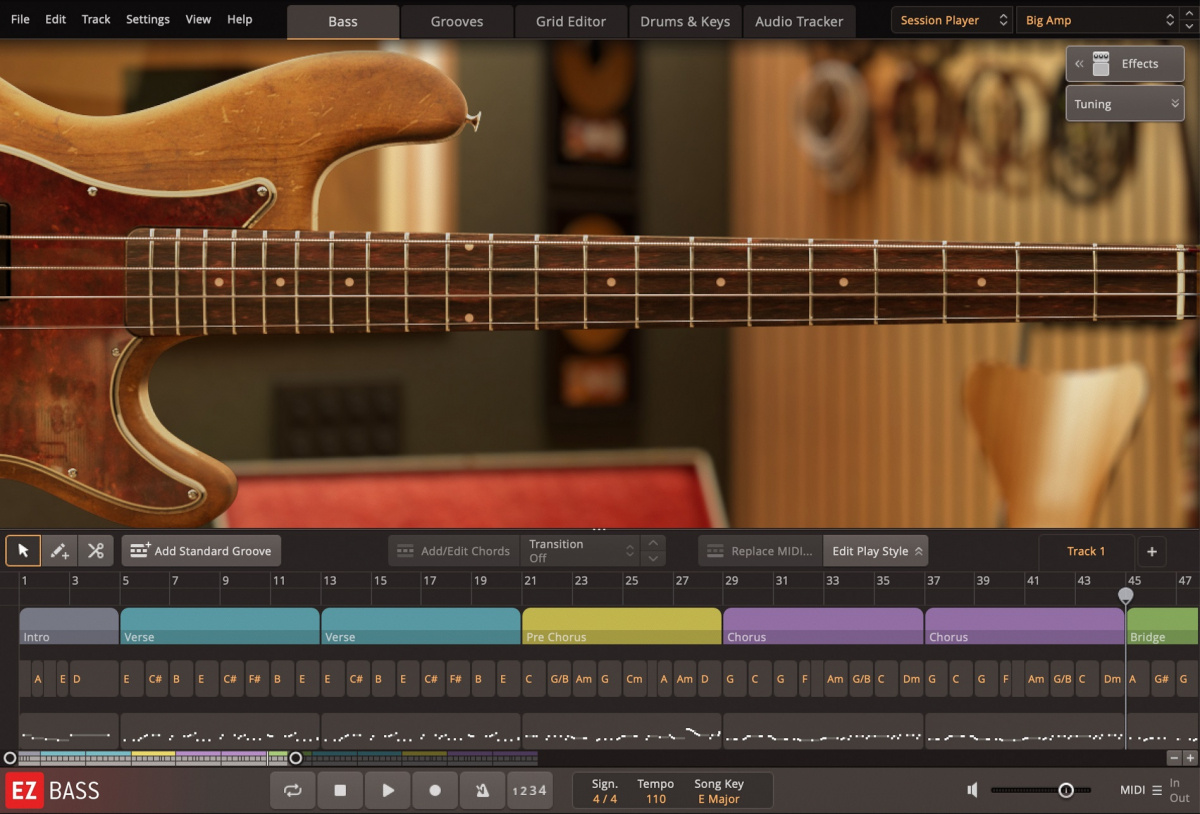Viewport: 1200px width, 814px height.
Task: Move the playhead marker on the timeline
Action: point(1126,594)
